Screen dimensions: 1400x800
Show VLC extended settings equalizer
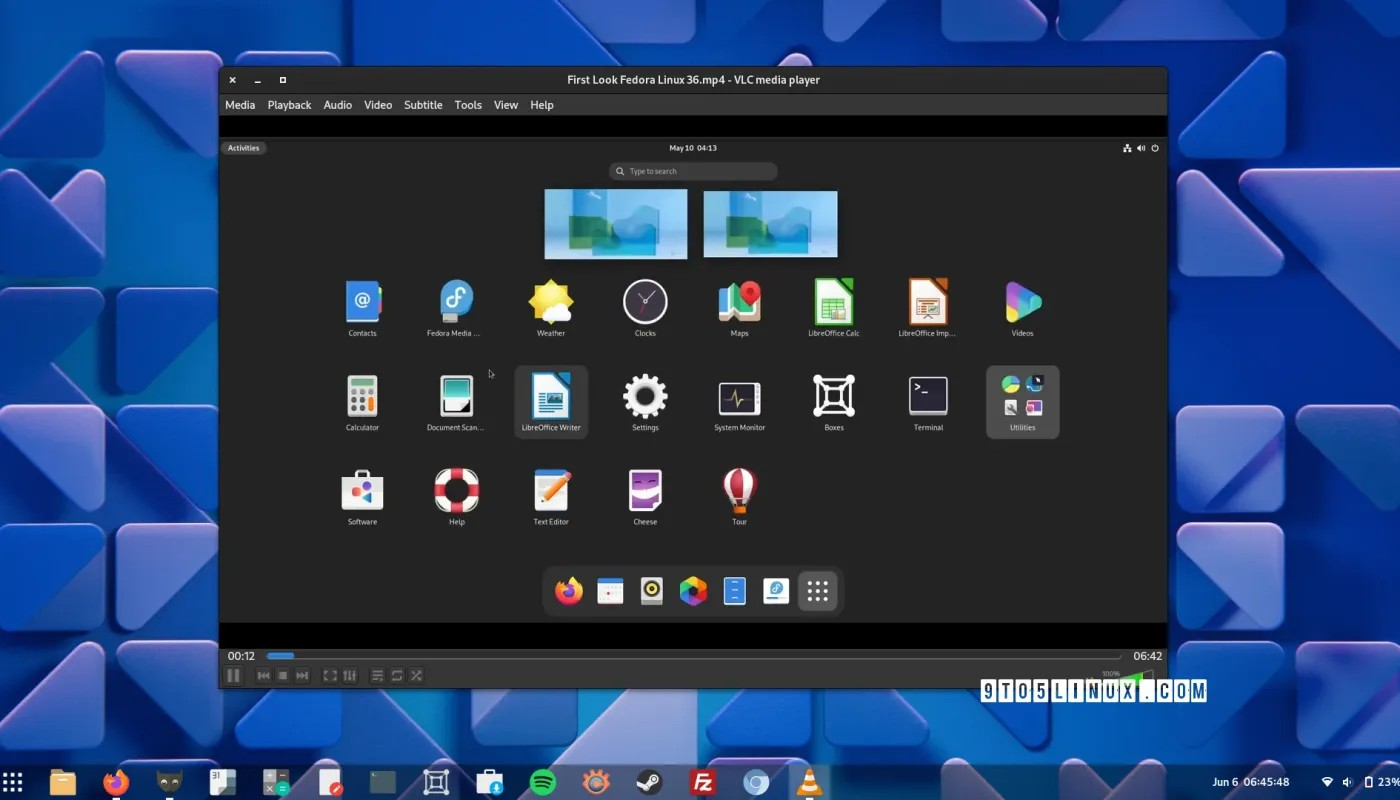349,676
